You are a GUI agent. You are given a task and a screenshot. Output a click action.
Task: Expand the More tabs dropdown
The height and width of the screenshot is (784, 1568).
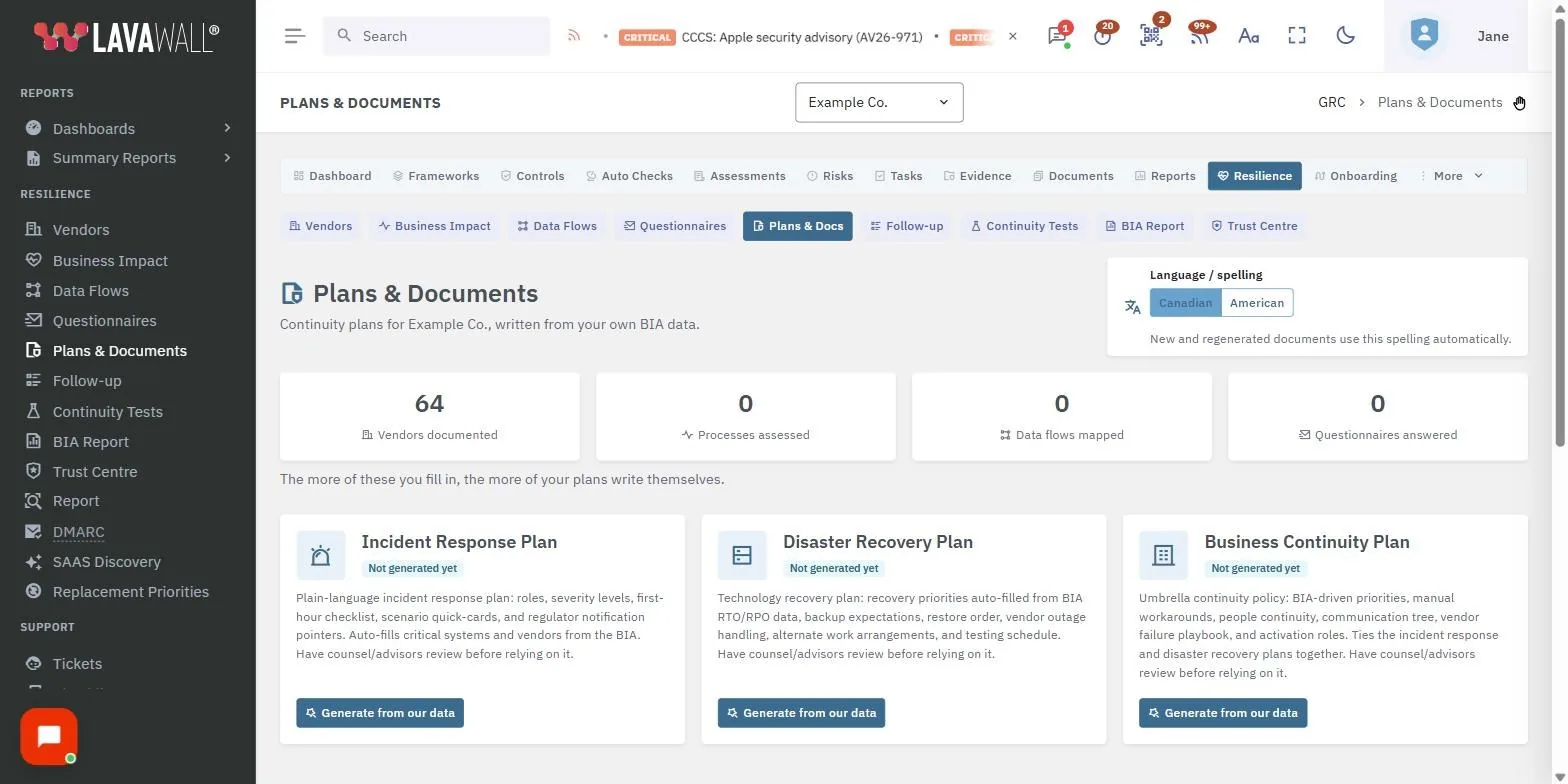pyautogui.click(x=1451, y=176)
